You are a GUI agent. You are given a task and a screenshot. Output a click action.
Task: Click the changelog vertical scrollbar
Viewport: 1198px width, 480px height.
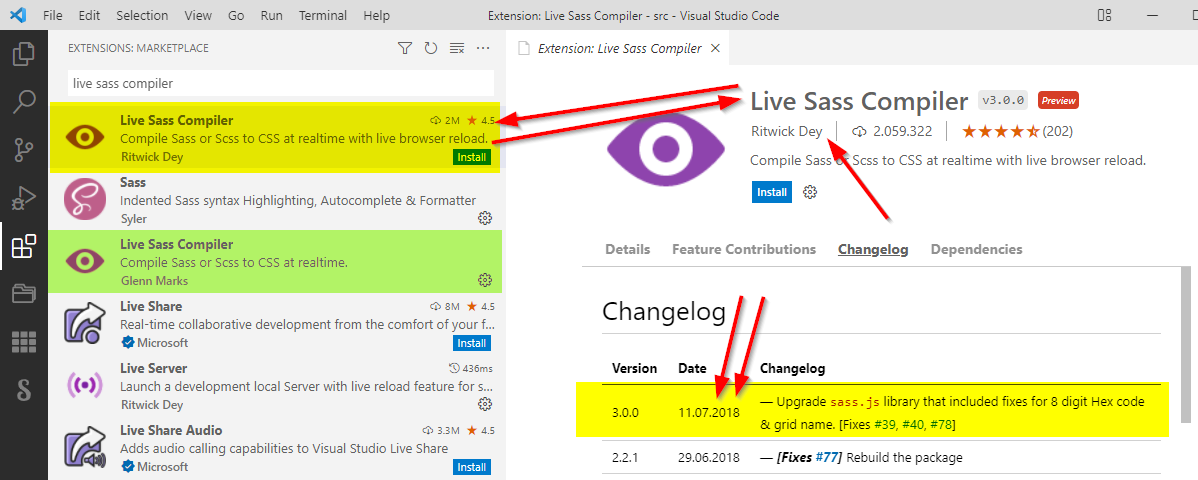1186,344
